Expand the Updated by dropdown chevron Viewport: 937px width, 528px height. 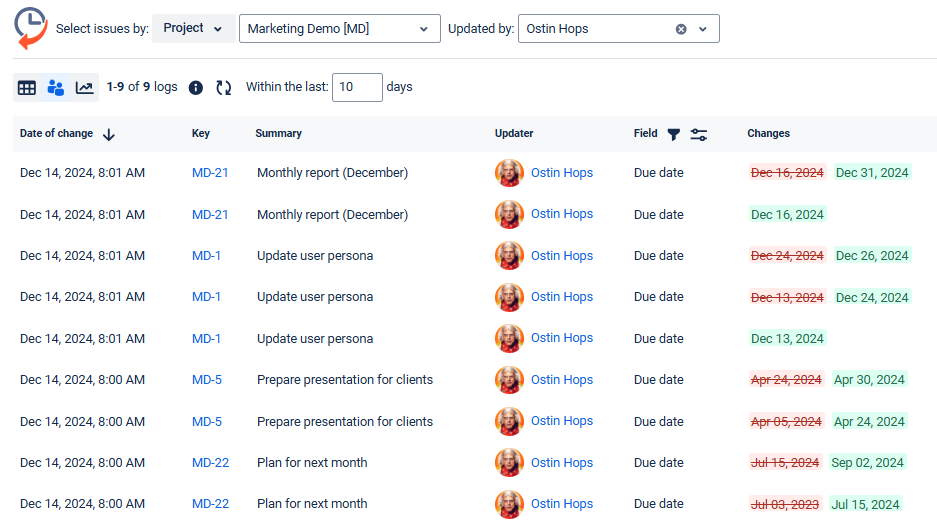tap(703, 29)
